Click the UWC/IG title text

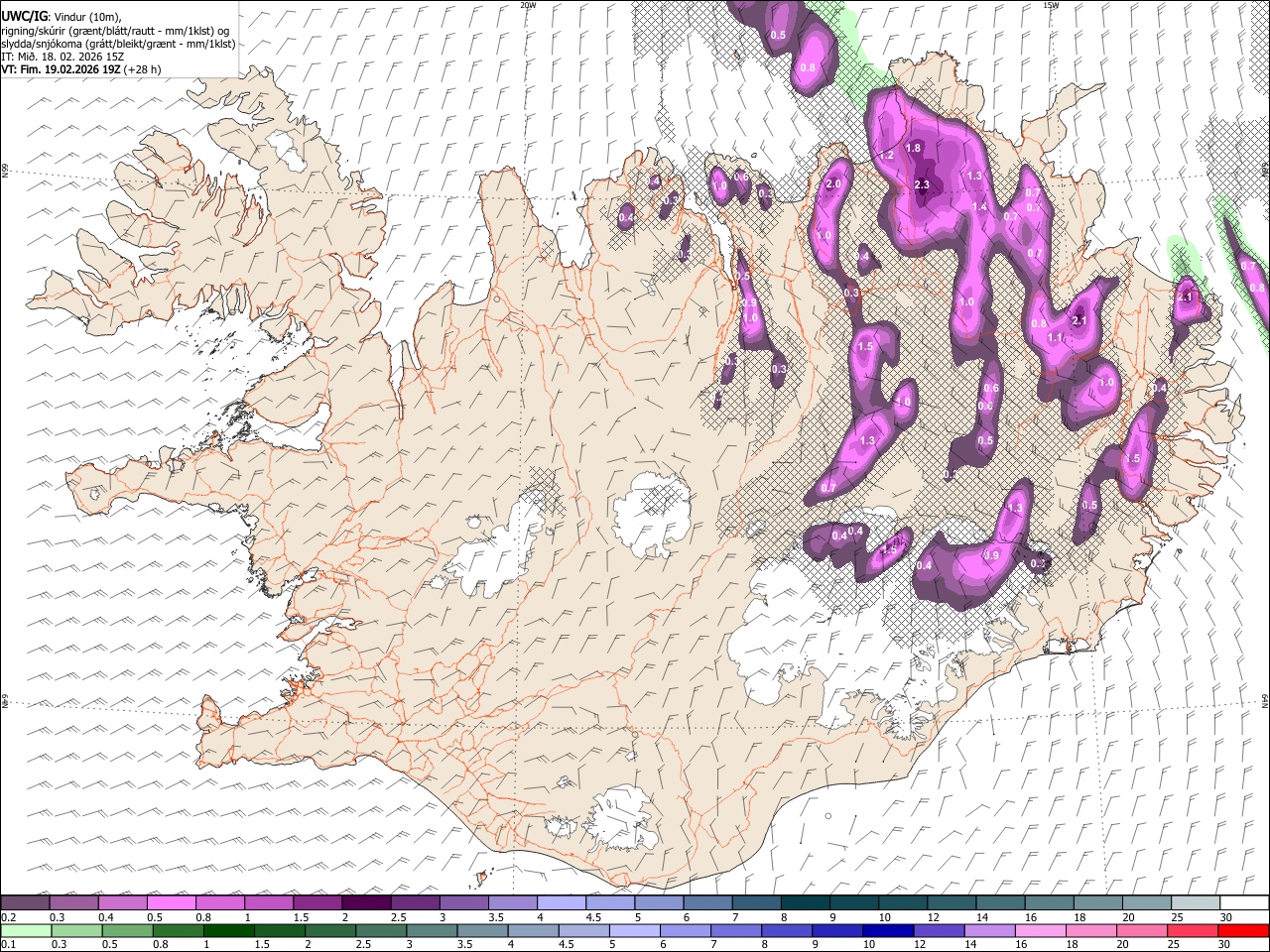pos(25,17)
